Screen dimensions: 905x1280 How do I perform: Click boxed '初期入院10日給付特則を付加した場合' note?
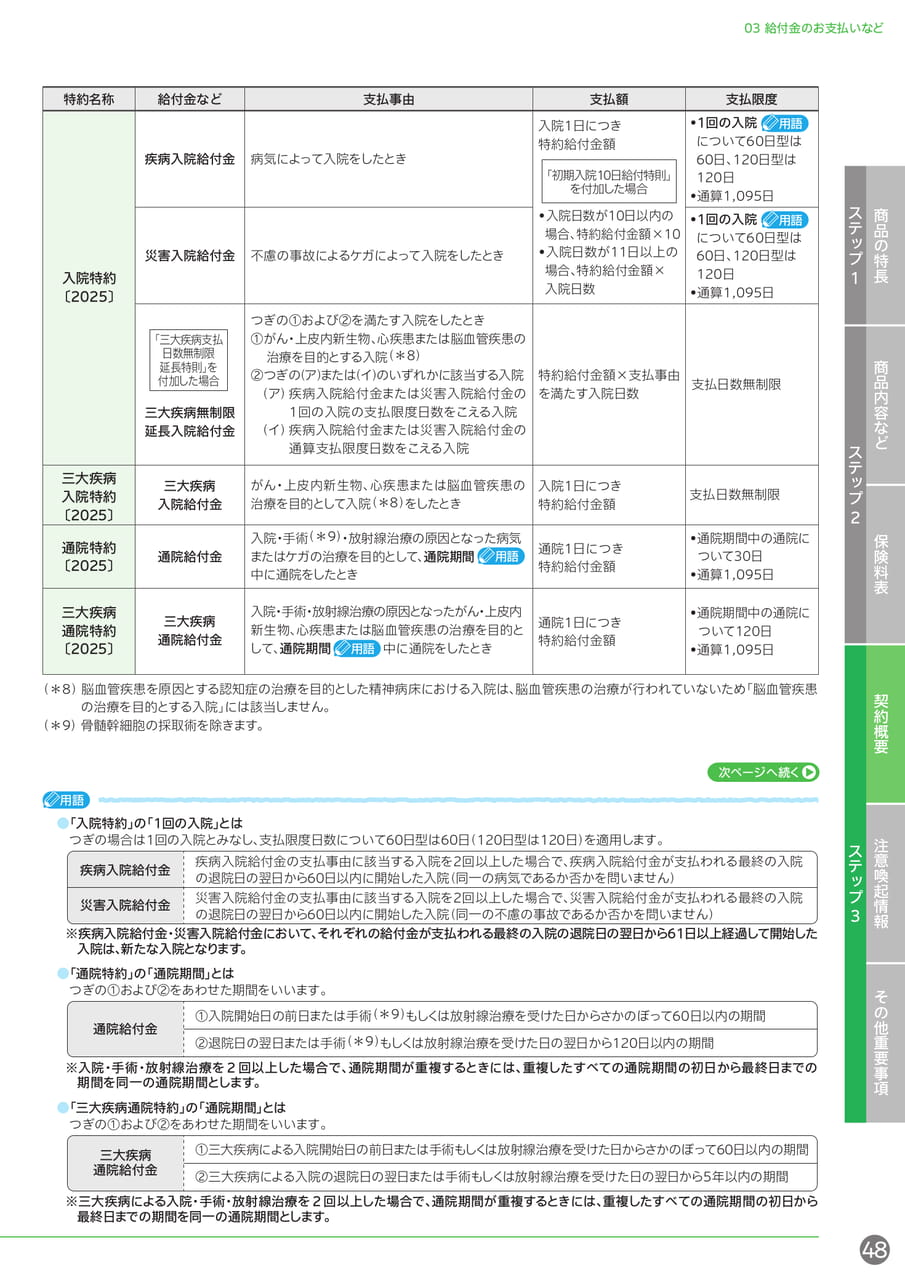coord(608,180)
